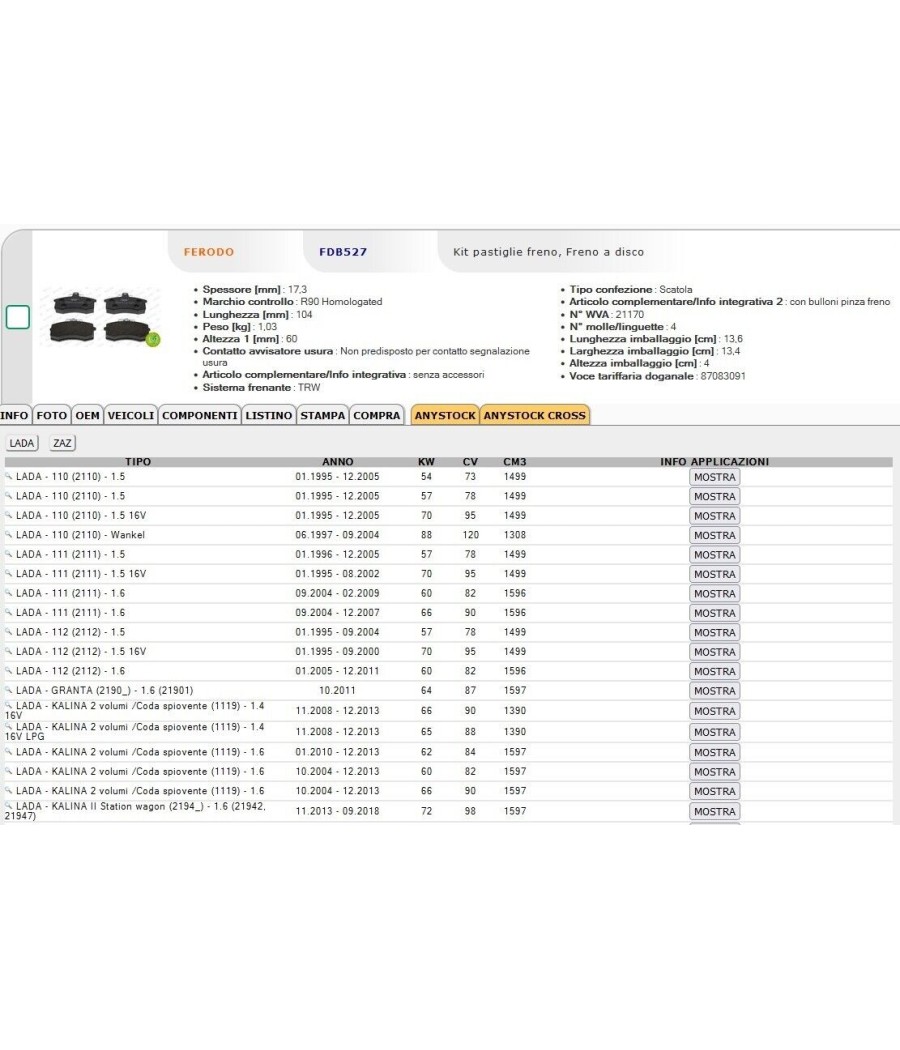Screen dimensions: 900x1050
Task: Click the year range '06.1997 - 09.2004'
Action: tap(338, 535)
